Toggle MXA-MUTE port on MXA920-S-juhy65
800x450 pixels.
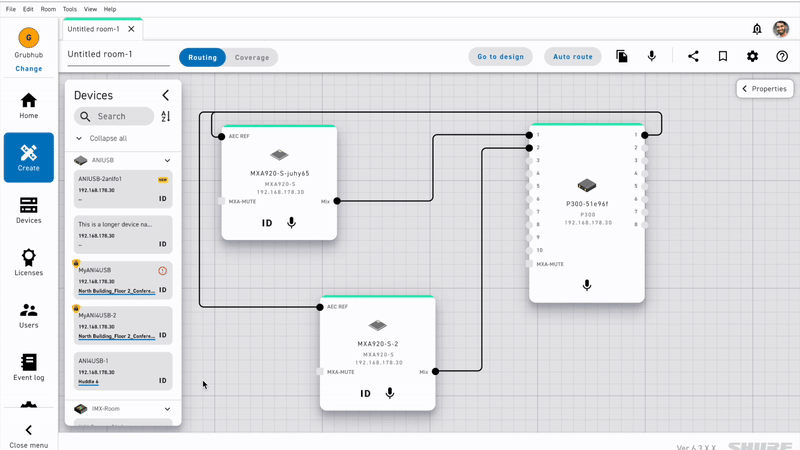click(221, 201)
